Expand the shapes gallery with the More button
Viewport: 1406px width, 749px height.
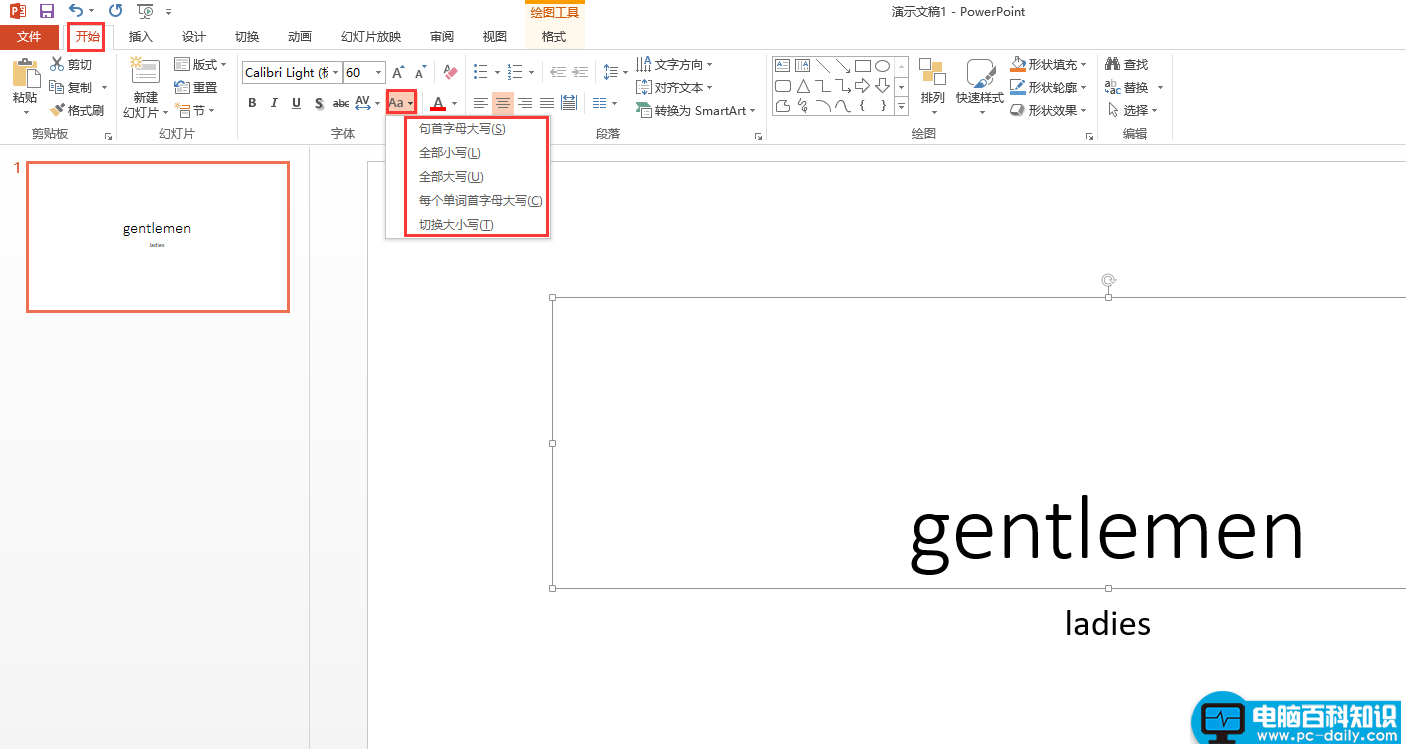click(901, 105)
